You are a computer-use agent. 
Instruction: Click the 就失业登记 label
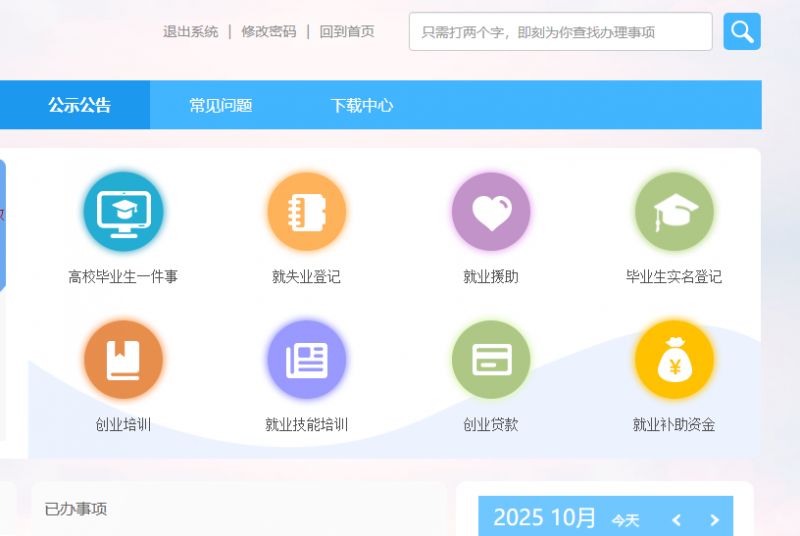(x=306, y=276)
